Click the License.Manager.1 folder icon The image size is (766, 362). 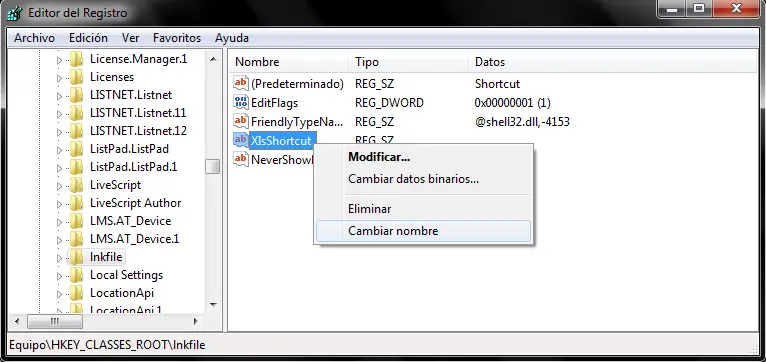click(76, 60)
